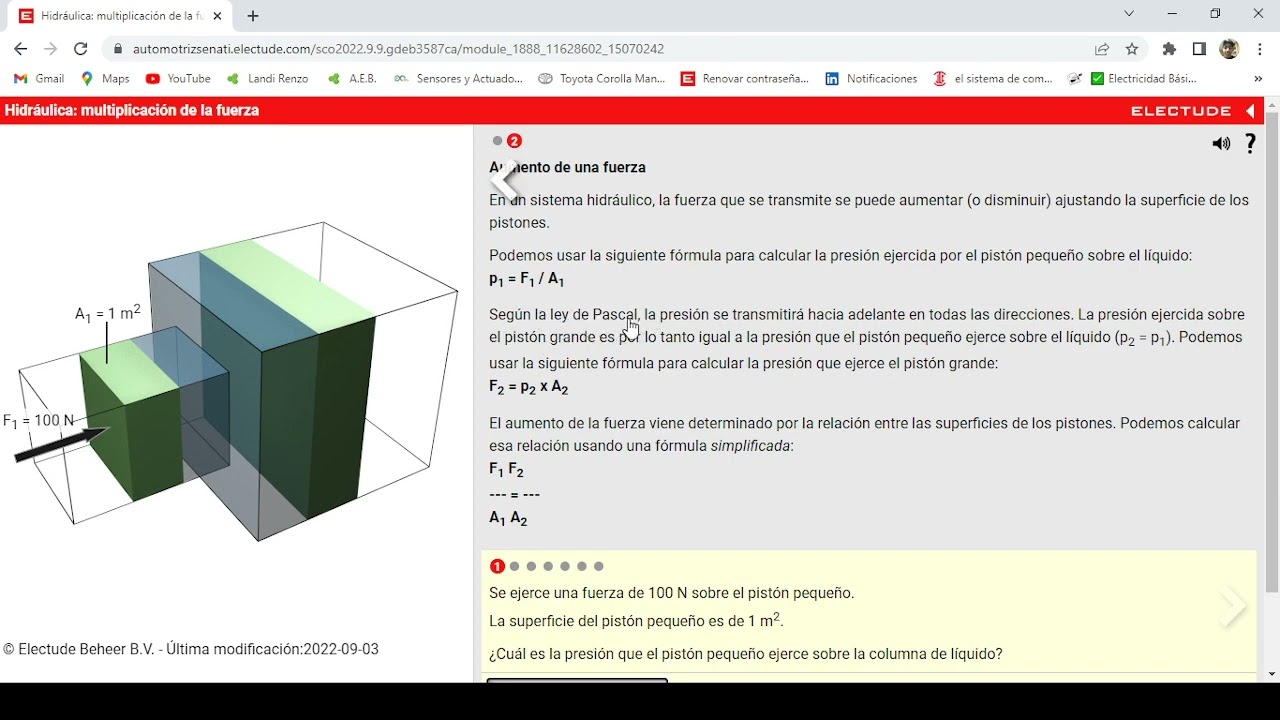Click the 3D hydraulic pistons illustration
Image resolution: width=1280 pixels, height=720 pixels.
(x=237, y=382)
